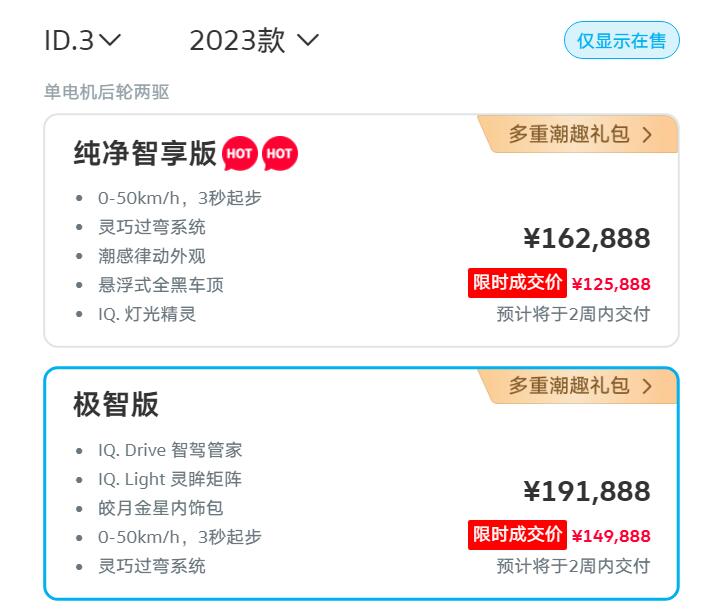Select the 极智版 trim title

point(116,405)
